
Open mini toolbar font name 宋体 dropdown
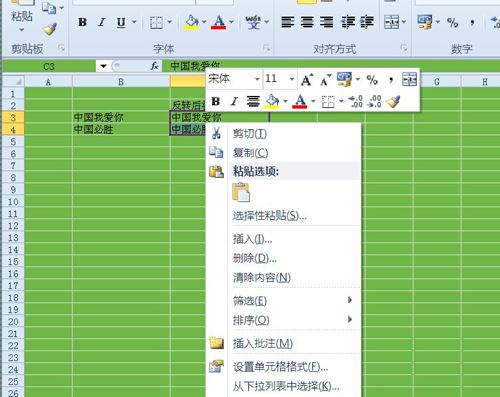[257, 79]
